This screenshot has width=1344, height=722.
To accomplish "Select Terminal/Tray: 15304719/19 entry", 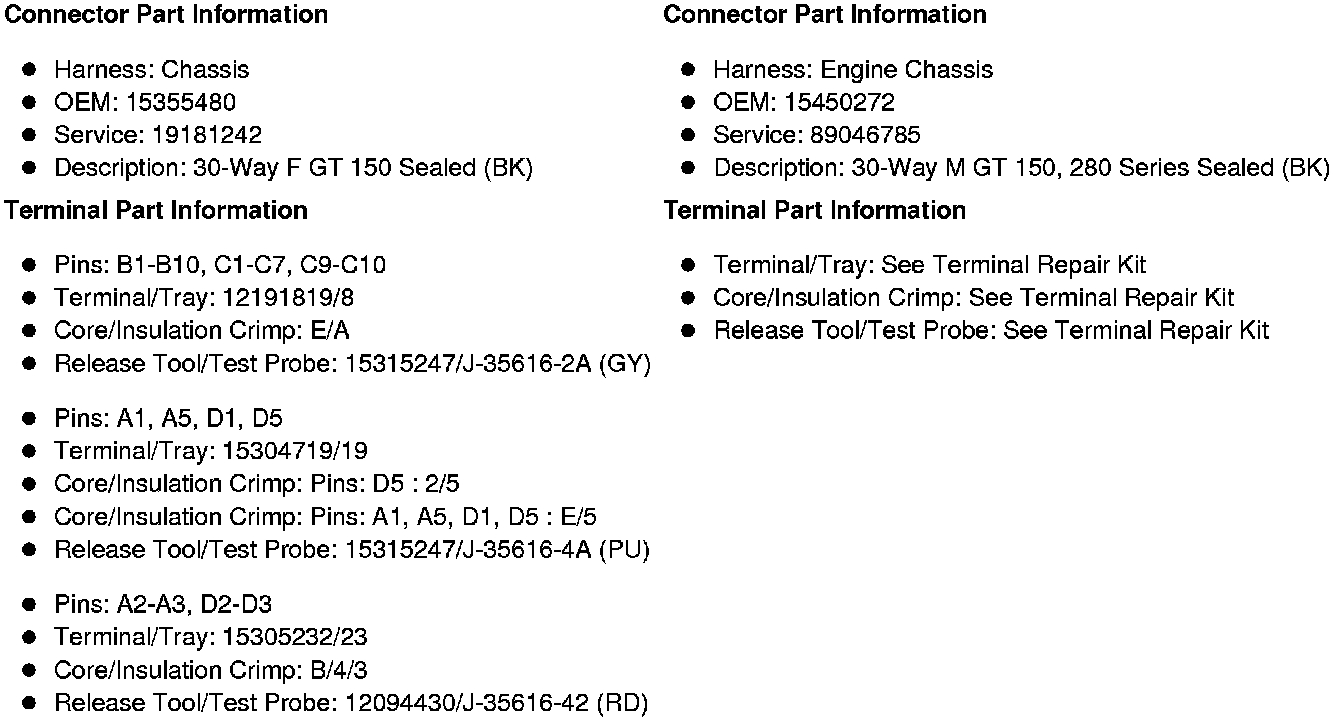I will [x=211, y=452].
